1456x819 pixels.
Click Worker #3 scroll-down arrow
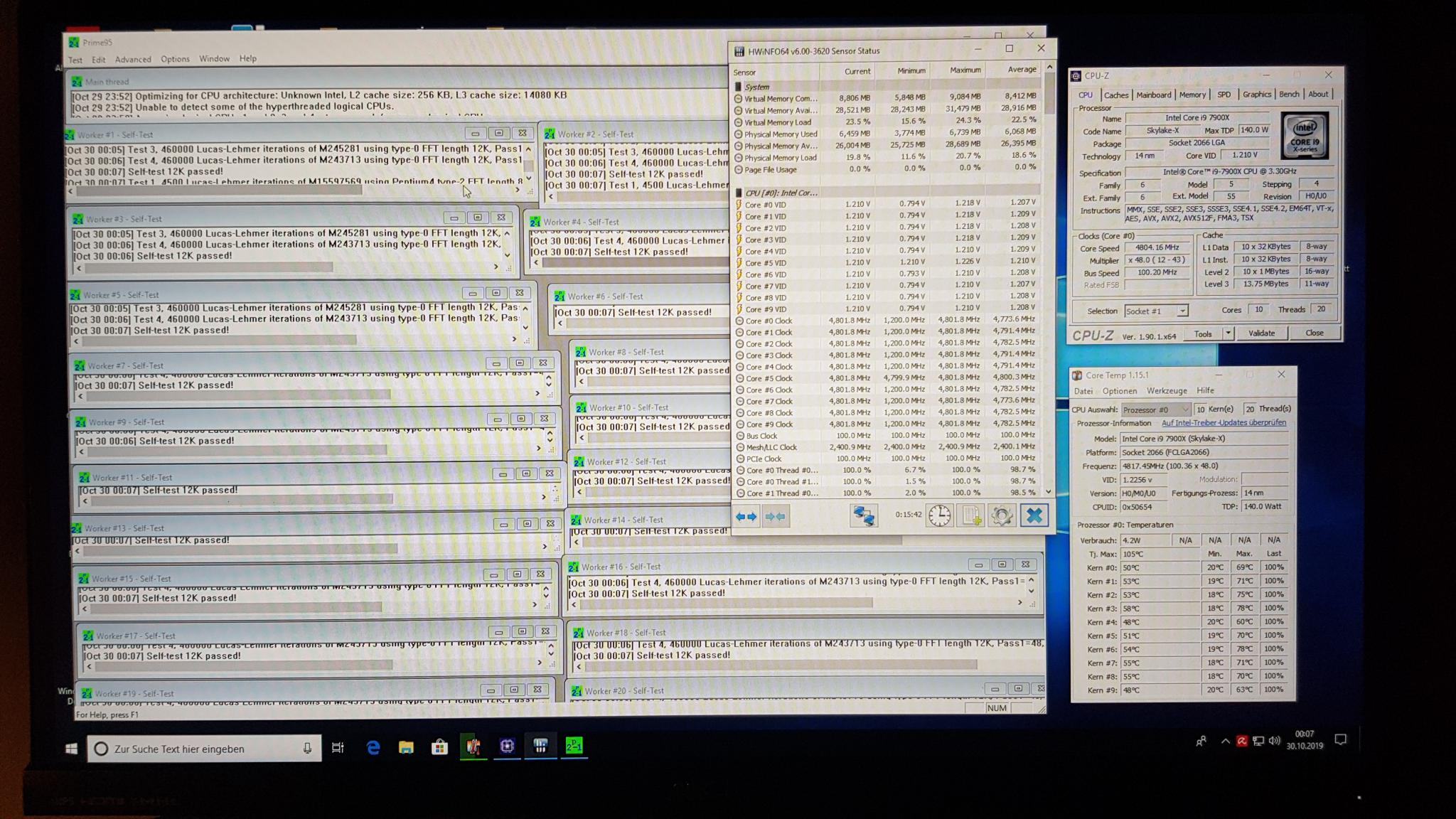coord(507,255)
